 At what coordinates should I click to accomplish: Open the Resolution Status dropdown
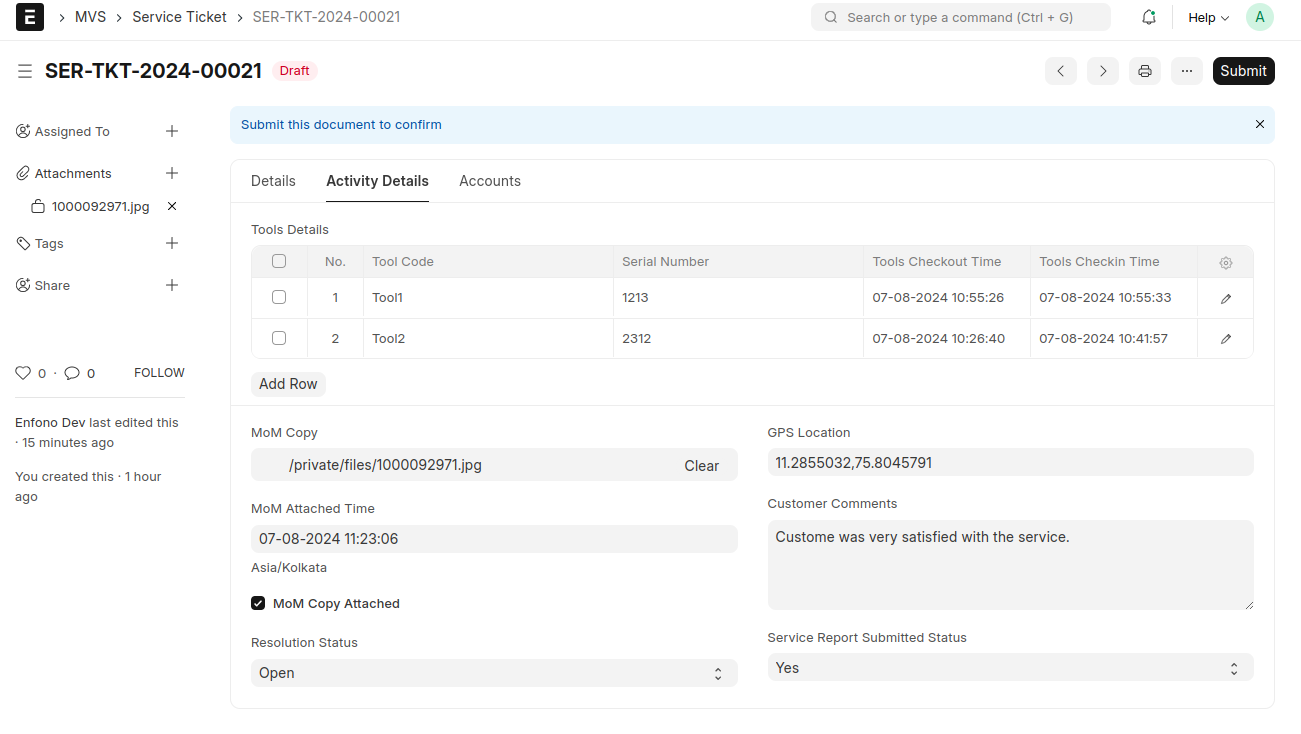pyautogui.click(x=494, y=672)
